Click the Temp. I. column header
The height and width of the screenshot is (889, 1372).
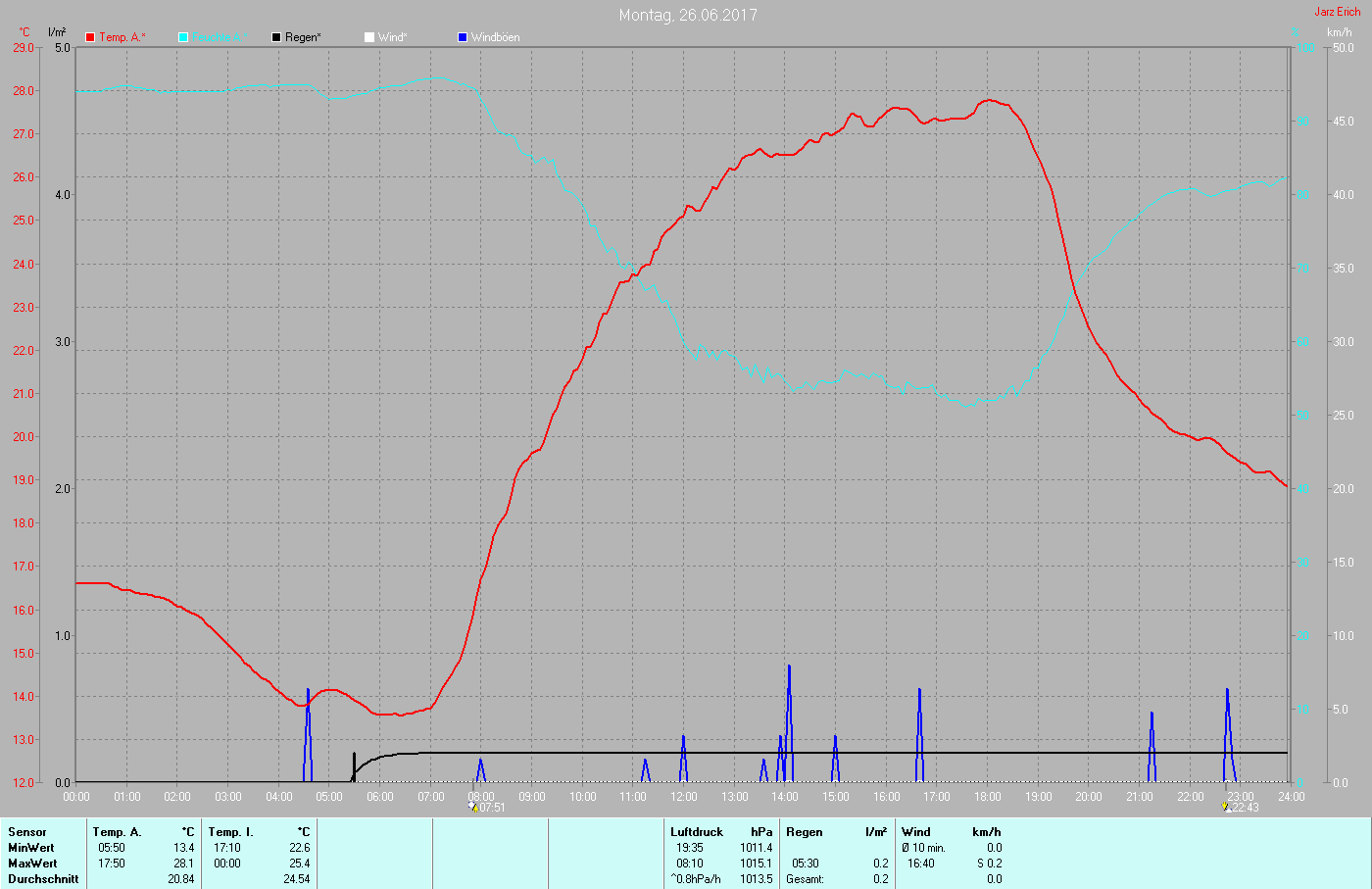(230, 832)
